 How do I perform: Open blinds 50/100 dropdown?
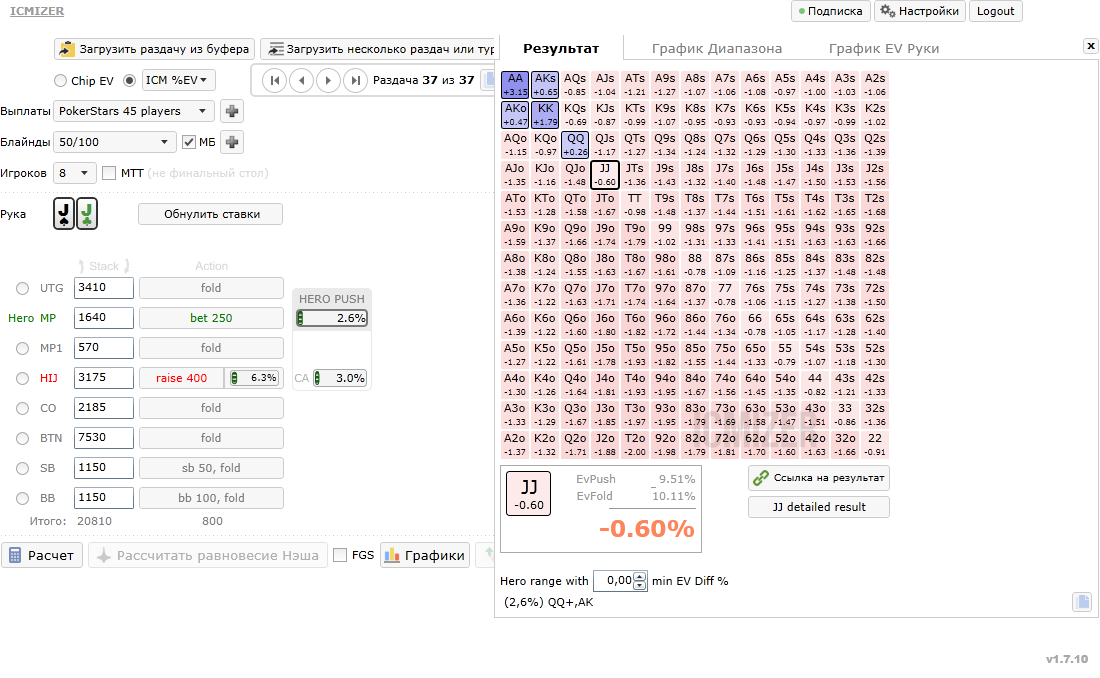pos(114,142)
